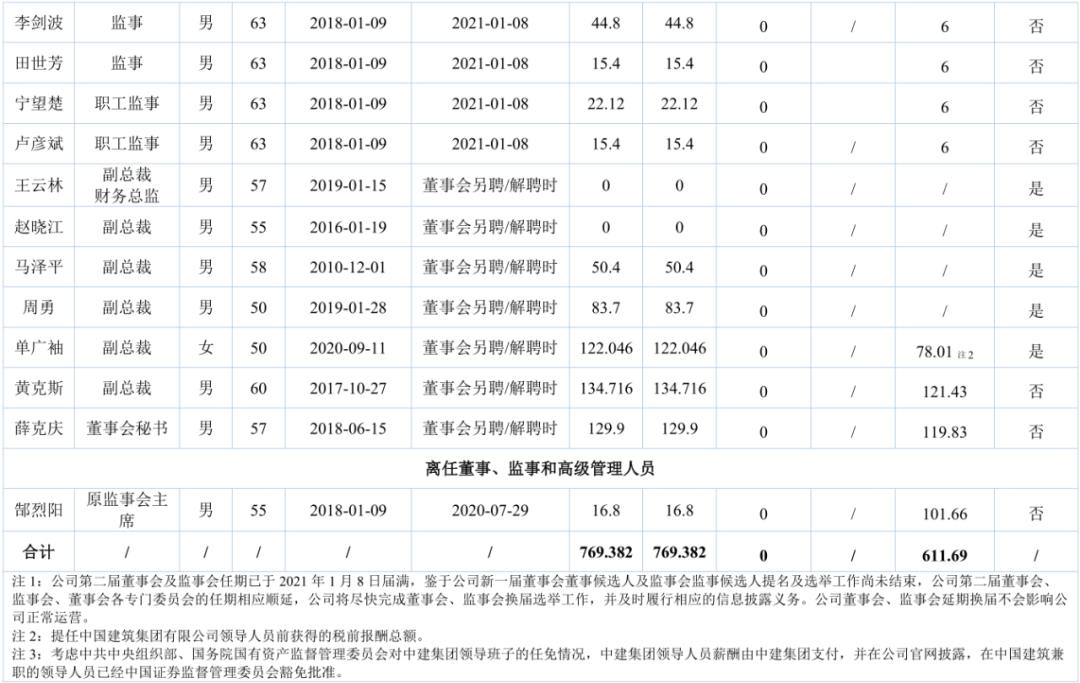Select the name 郜烈阳

click(39, 510)
